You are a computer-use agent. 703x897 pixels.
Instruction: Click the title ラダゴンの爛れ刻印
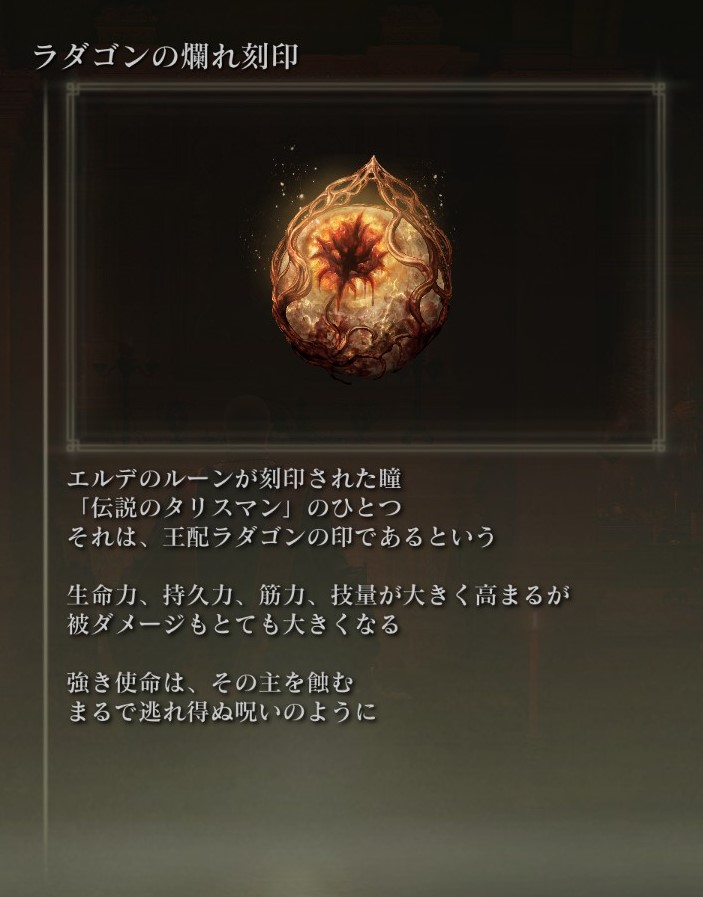point(166,58)
